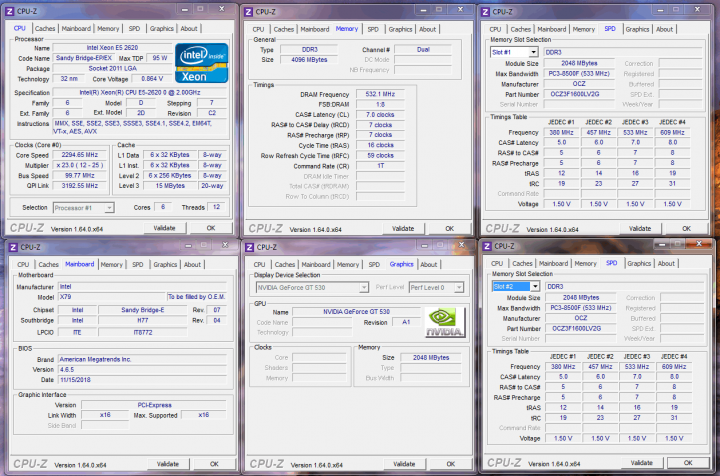Viewport: 720px width, 476px height.
Task: Click the LPCIO value IT8772
Action: click(x=143, y=332)
